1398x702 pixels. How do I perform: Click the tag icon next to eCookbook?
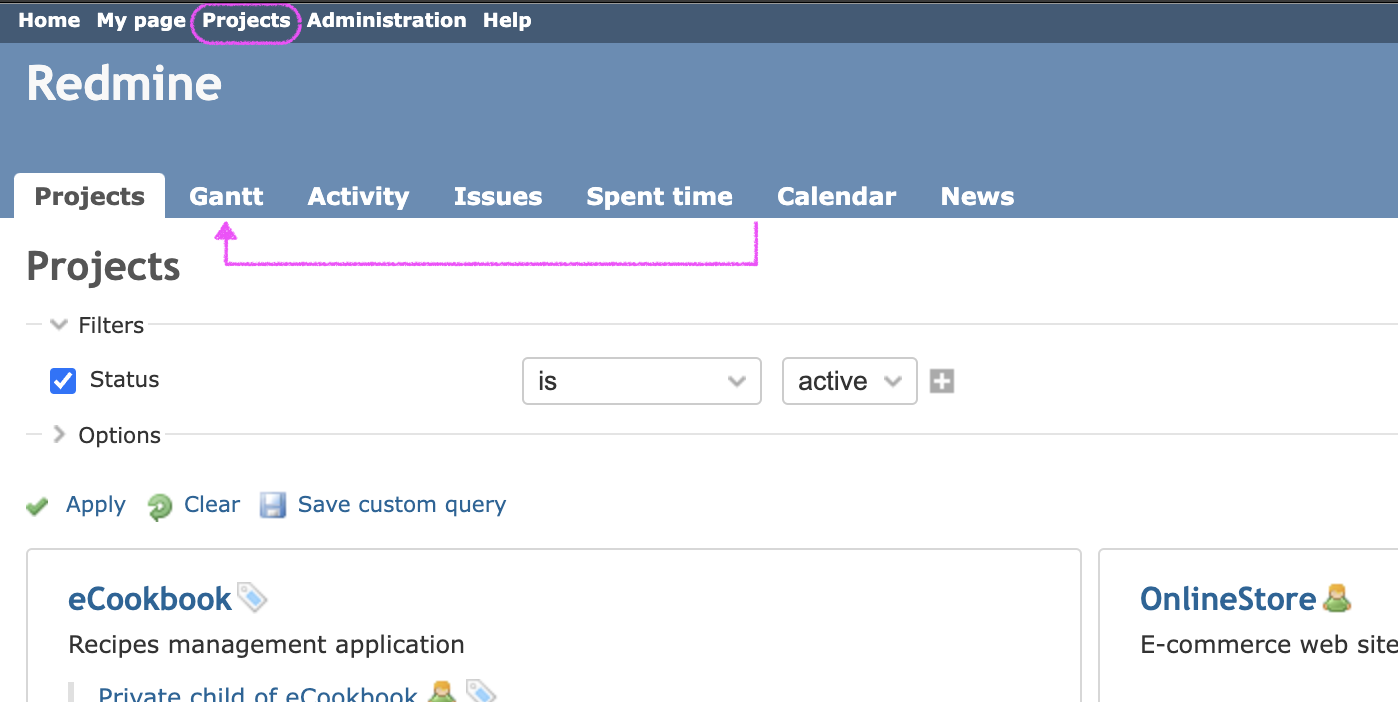[252, 598]
